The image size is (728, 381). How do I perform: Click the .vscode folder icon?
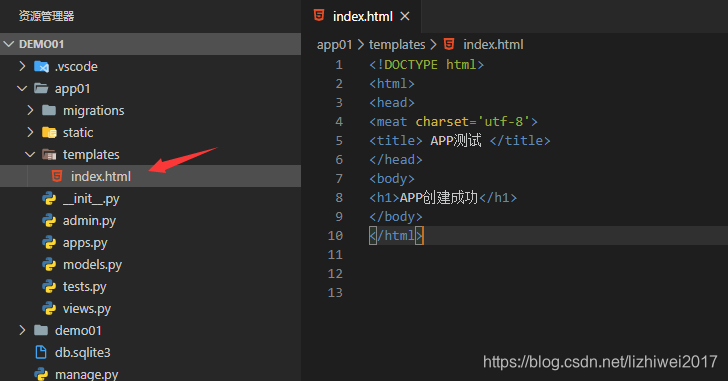click(41, 66)
